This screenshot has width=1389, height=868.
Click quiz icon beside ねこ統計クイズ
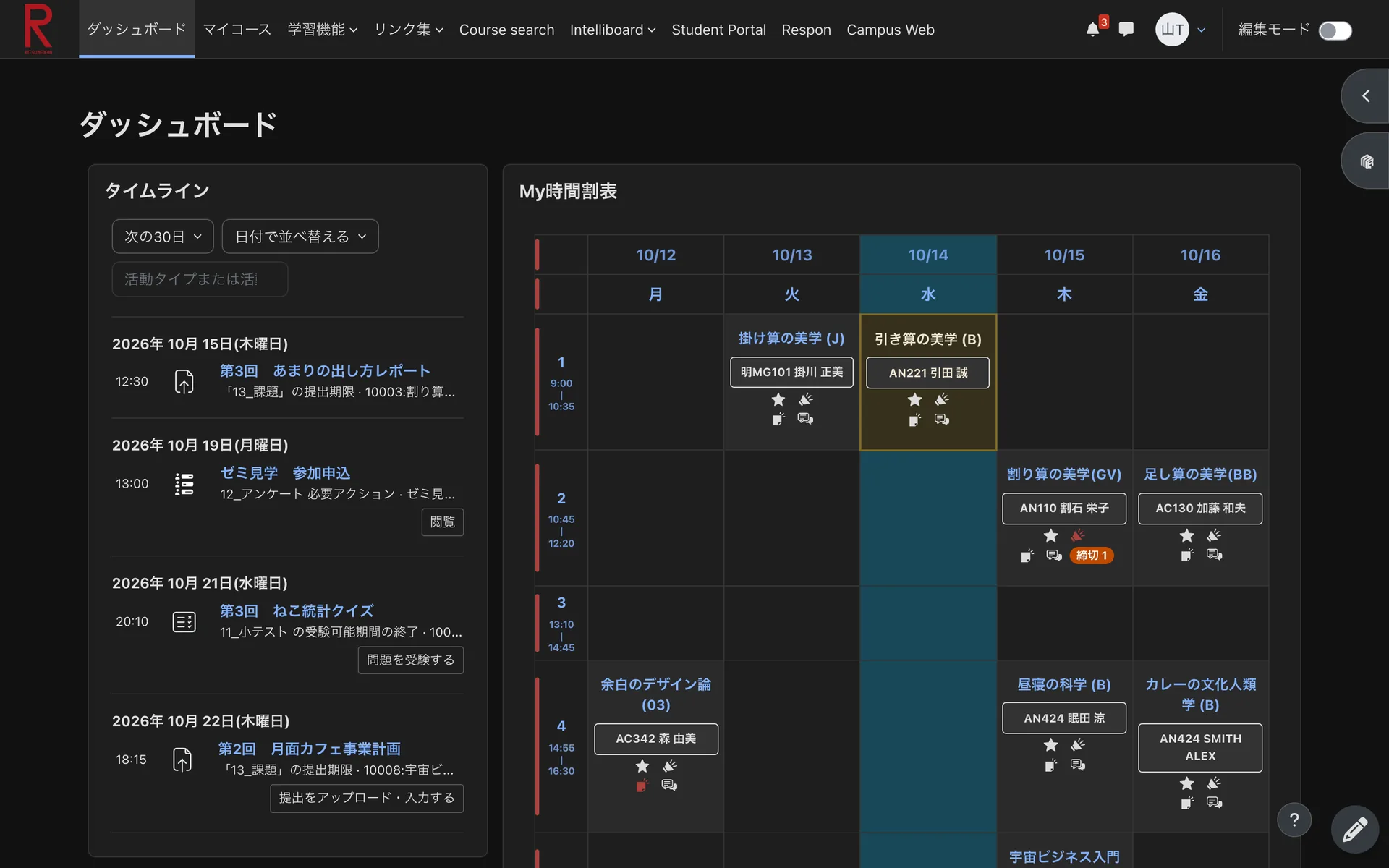pos(184,621)
